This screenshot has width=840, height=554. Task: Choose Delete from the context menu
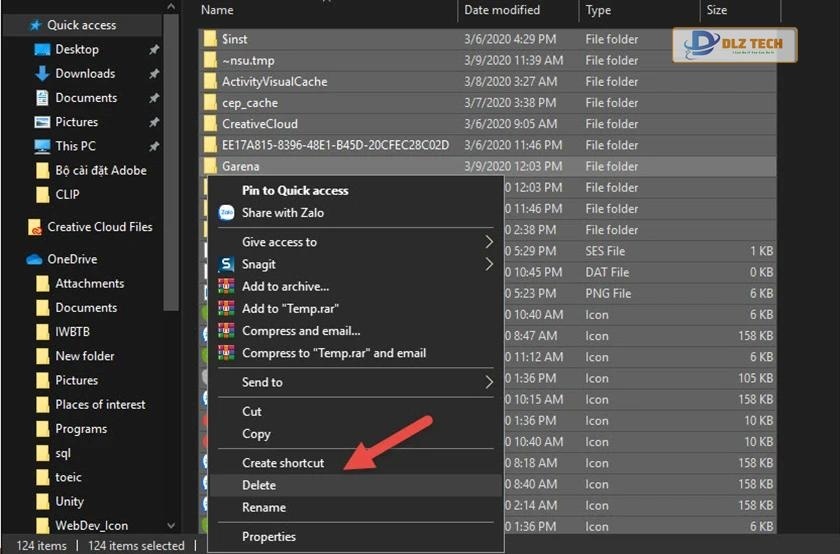point(259,485)
